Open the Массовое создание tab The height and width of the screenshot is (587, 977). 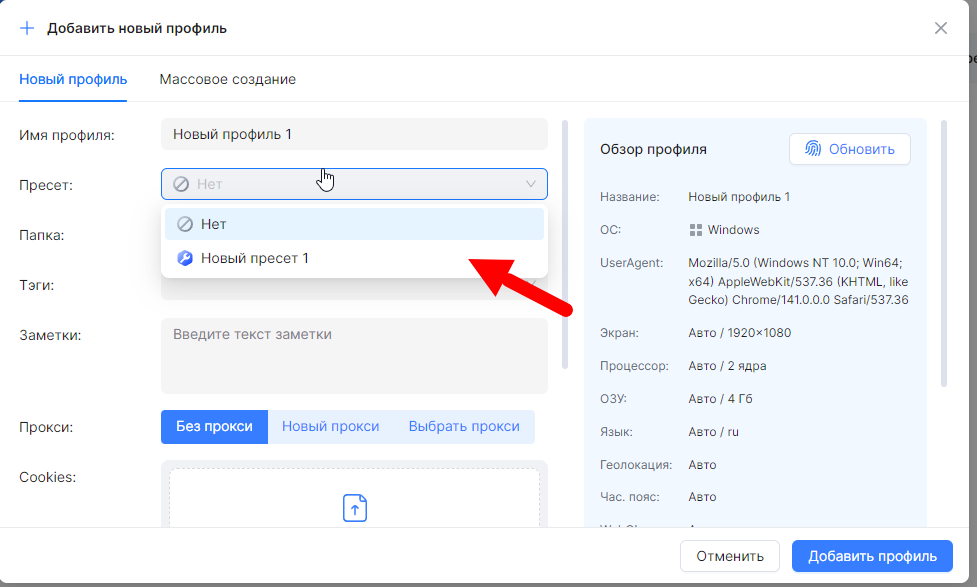227,79
